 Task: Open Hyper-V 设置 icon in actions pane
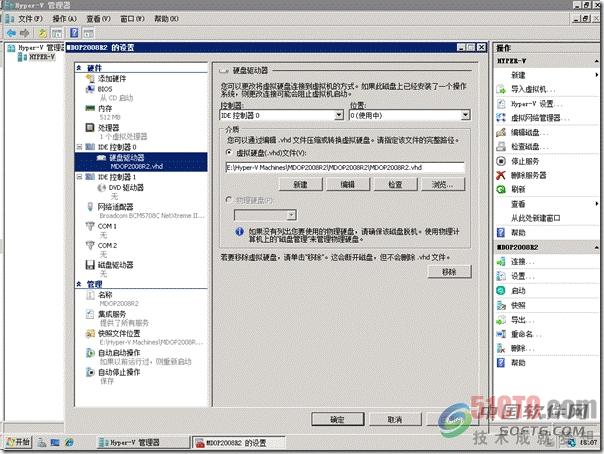[501, 104]
